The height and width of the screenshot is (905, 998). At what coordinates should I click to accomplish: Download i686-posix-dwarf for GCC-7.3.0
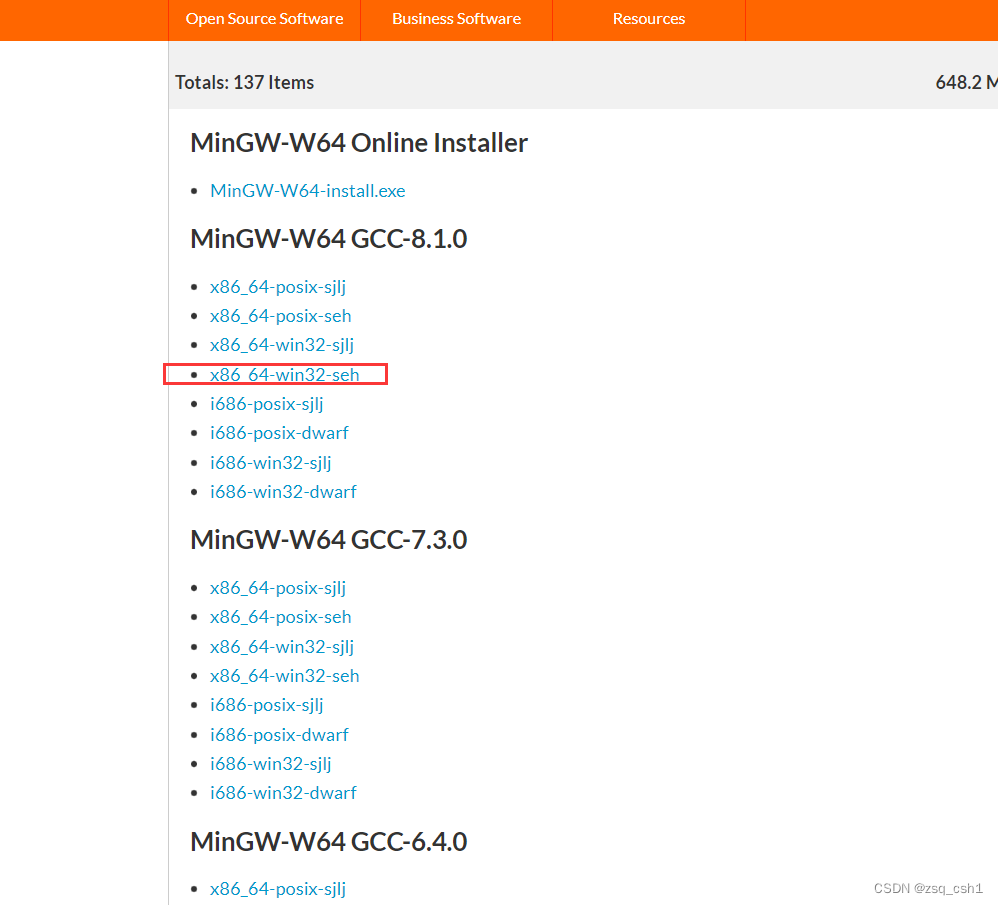[x=279, y=734]
